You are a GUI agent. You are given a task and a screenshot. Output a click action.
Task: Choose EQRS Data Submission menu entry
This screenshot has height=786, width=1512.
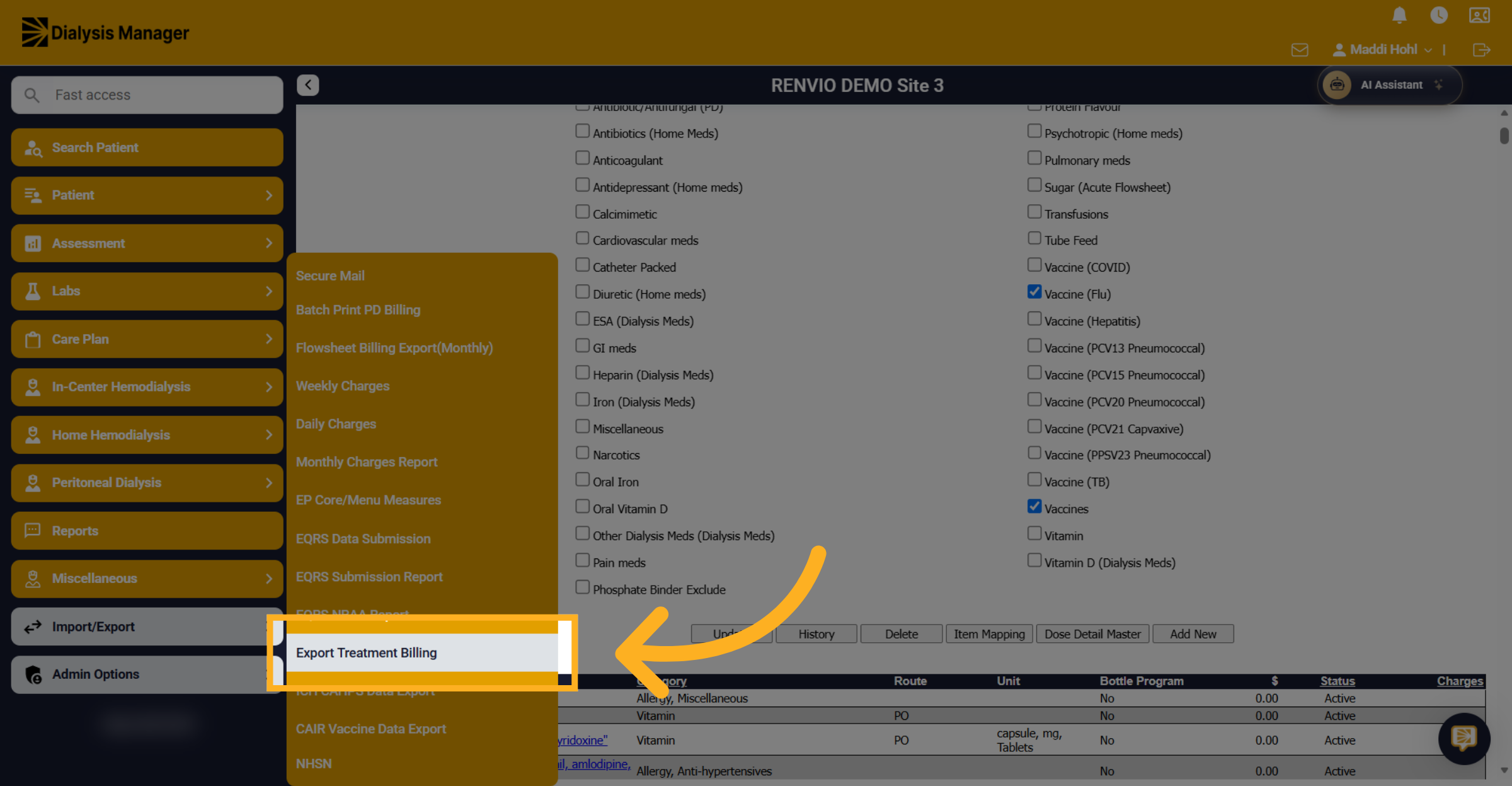[364, 539]
